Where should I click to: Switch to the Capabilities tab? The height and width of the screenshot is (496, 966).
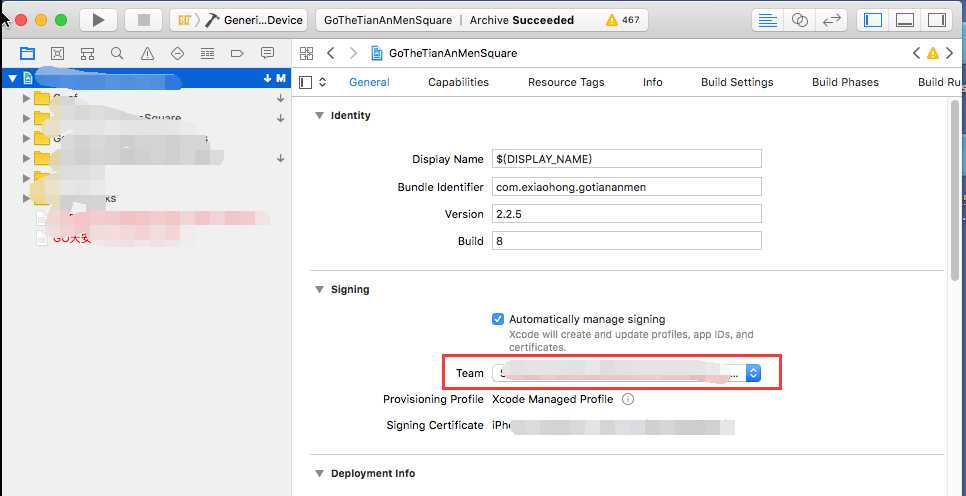(458, 82)
